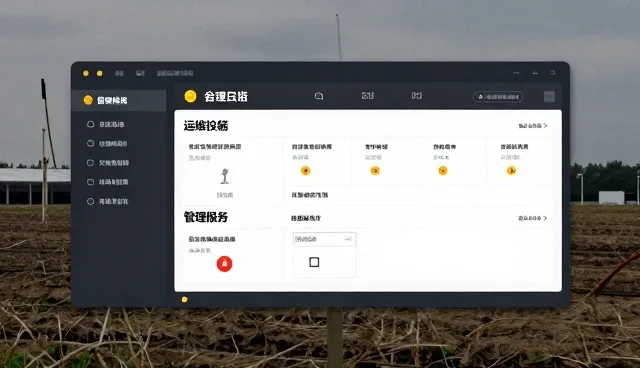Open third, longest title bar menu item
640x368 pixels.
pos(175,73)
